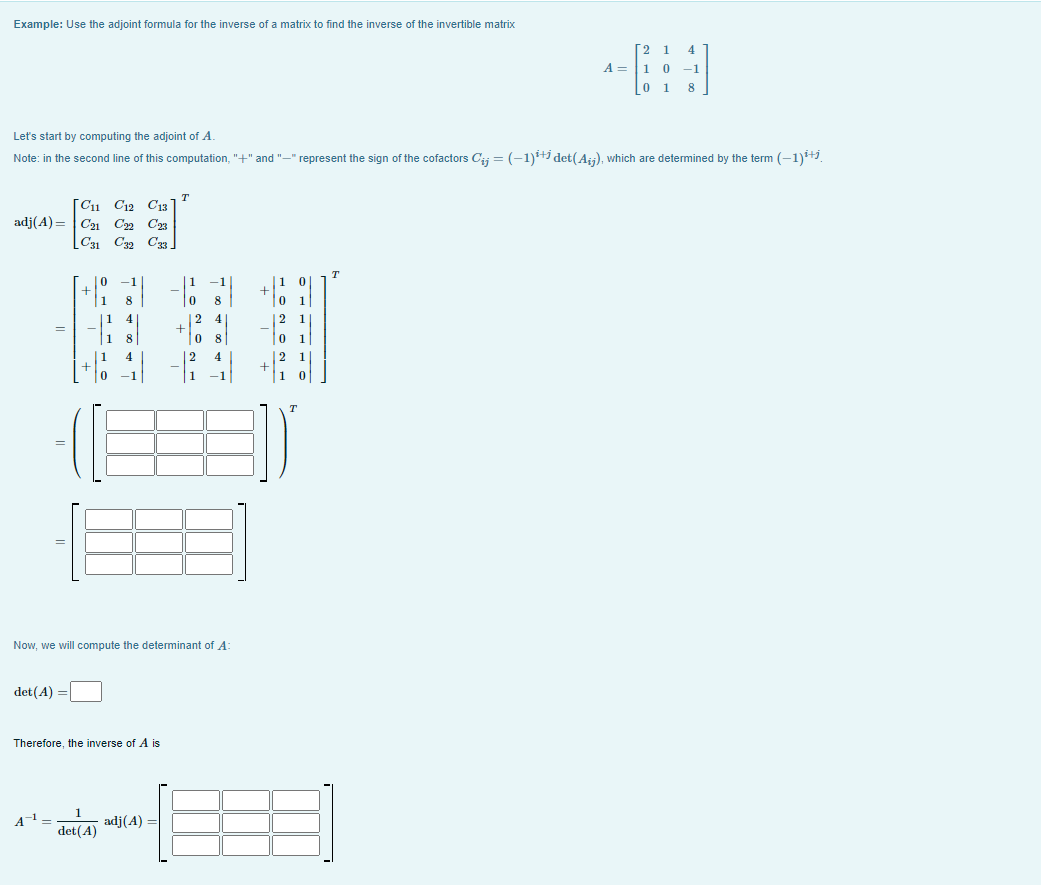The image size is (1041, 885).
Task: Click the top-middle box of the inverse matrix
Action: point(246,800)
